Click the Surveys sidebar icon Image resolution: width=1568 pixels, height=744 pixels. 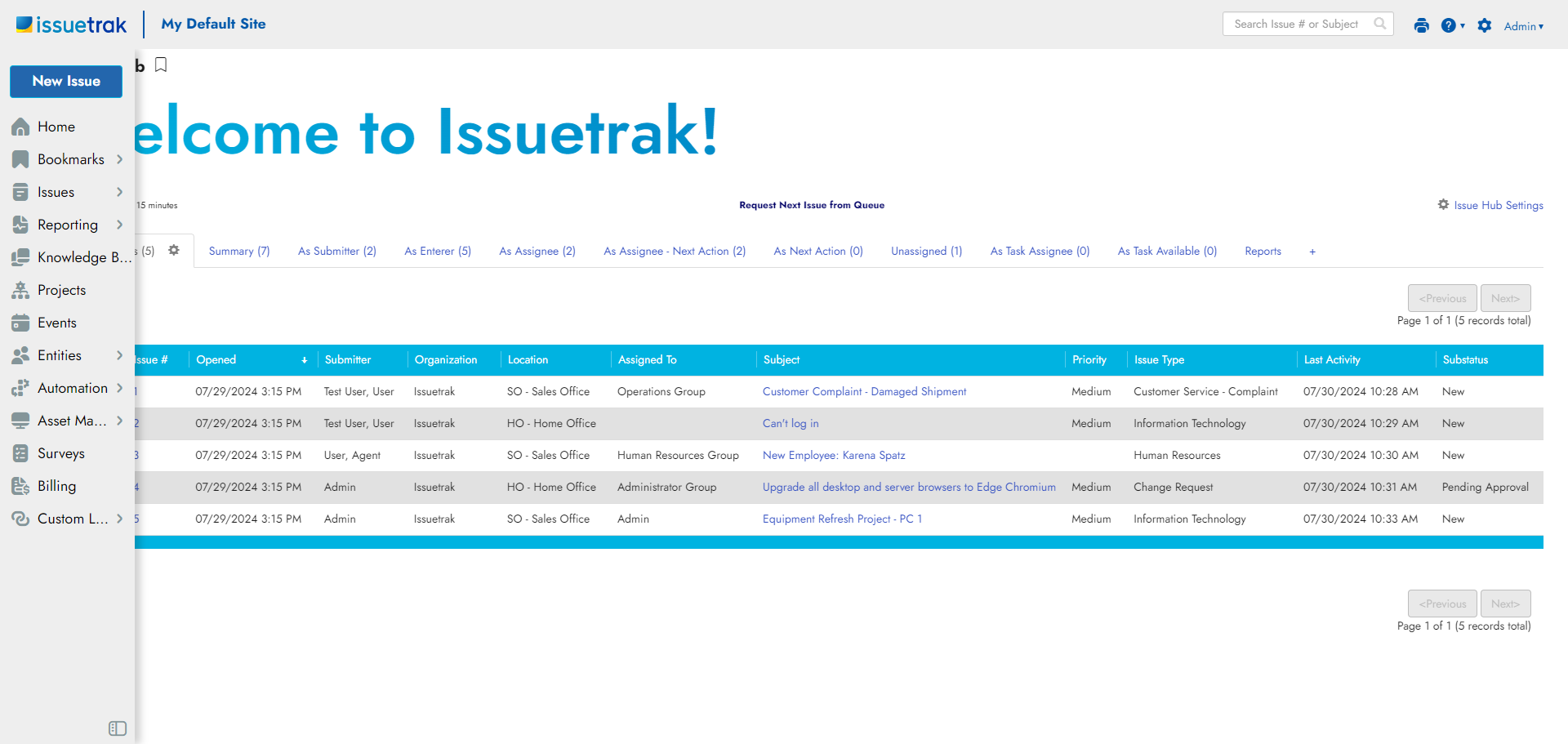(x=20, y=453)
